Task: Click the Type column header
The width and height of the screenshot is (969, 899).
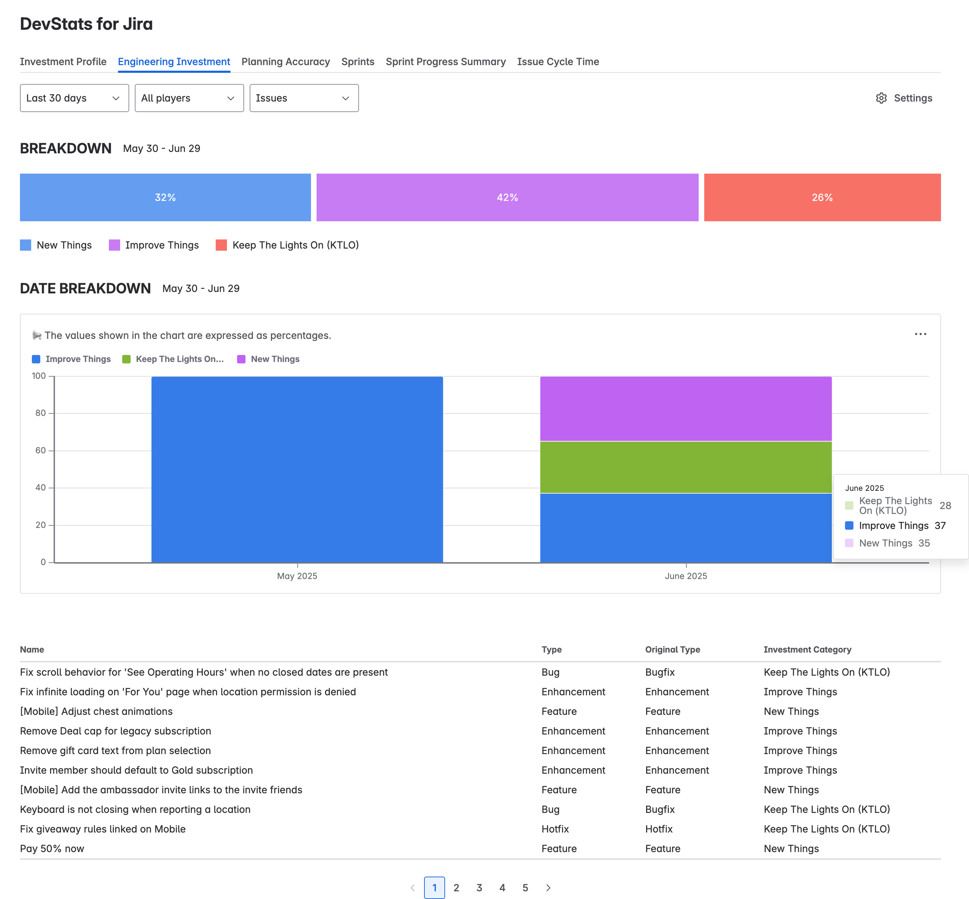Action: [552, 649]
